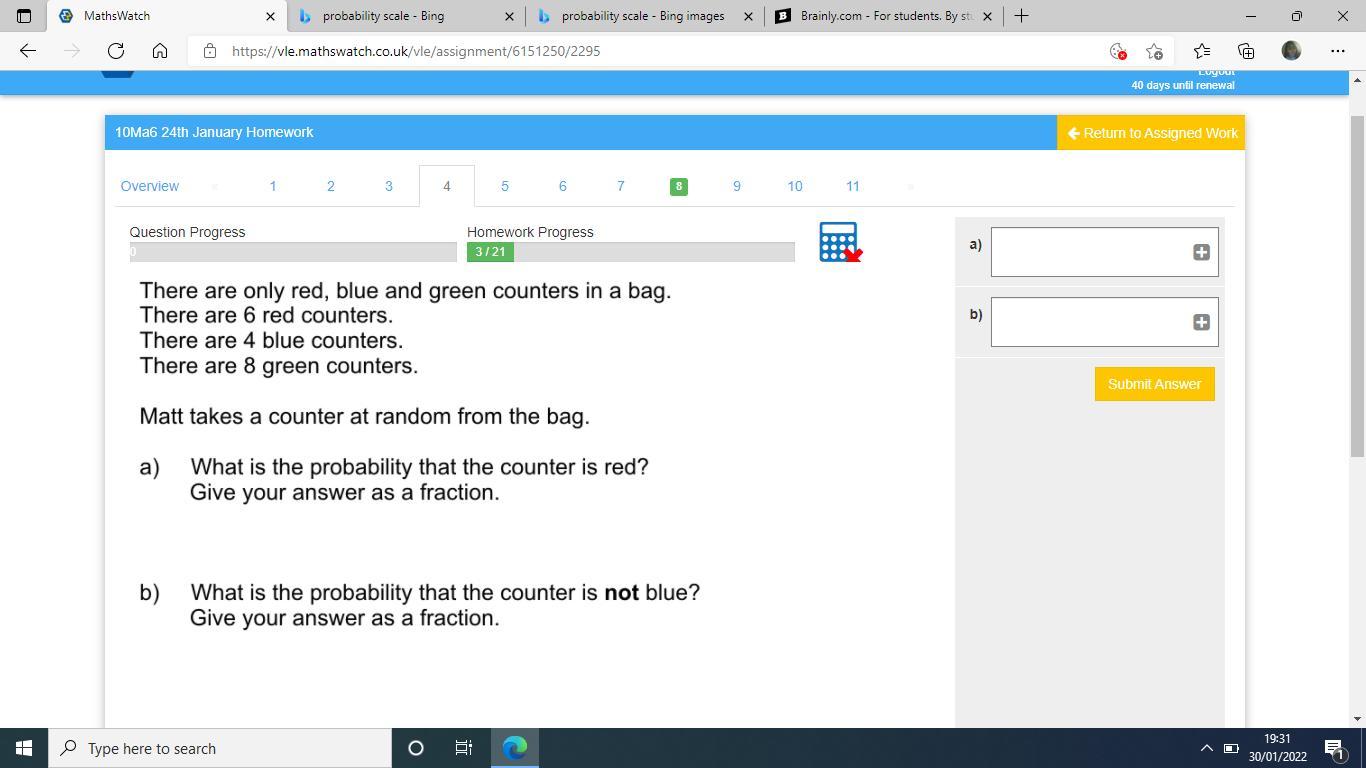Open browser Collections
1366x768 pixels.
coord(1246,51)
